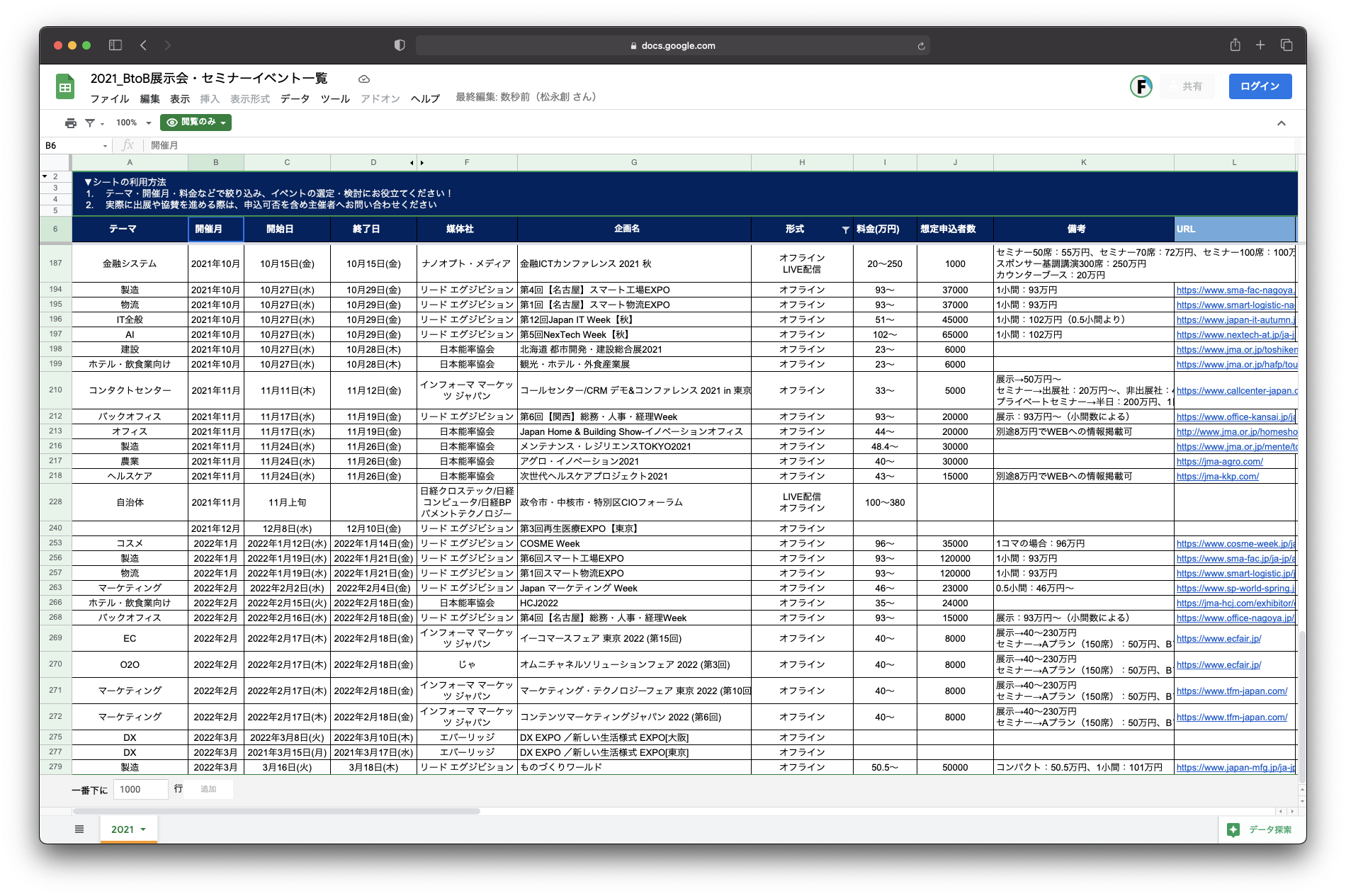Image resolution: width=1346 pixels, height=896 pixels.
Task: Go back with Safari back arrow
Action: pyautogui.click(x=143, y=45)
